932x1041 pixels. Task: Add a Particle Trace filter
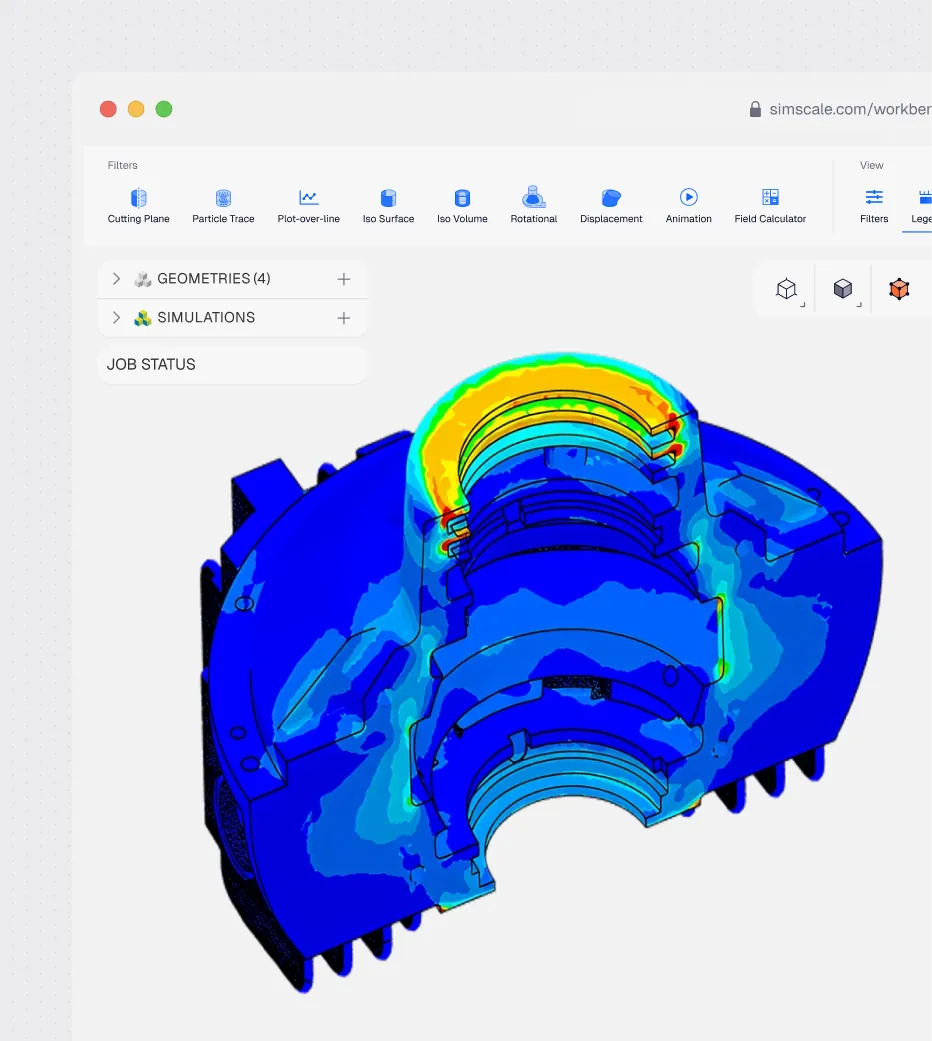point(223,206)
